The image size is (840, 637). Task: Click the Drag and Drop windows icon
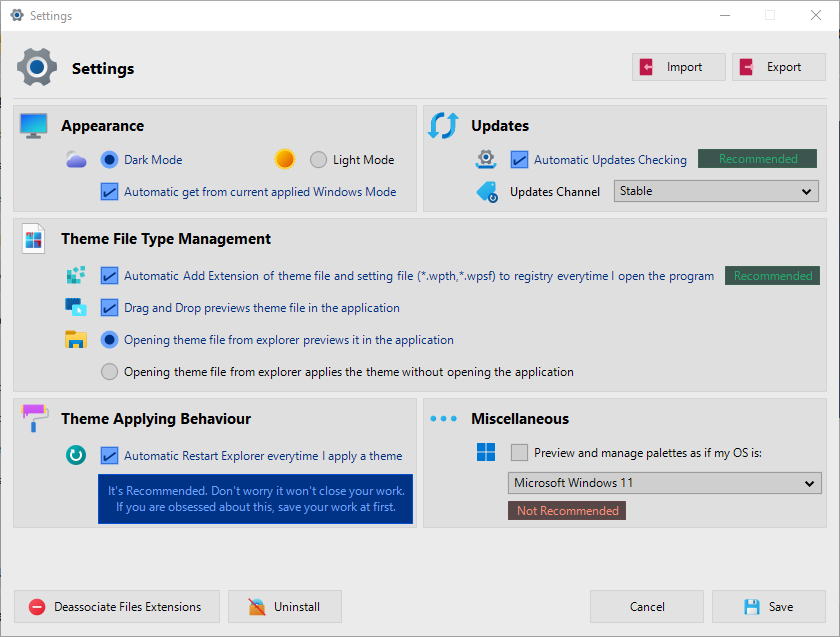coord(76,308)
